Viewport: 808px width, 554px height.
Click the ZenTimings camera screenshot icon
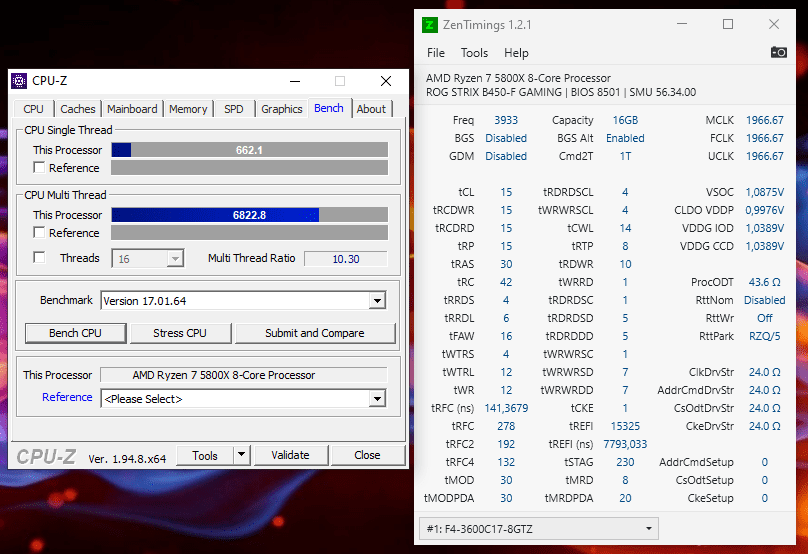tap(778, 53)
